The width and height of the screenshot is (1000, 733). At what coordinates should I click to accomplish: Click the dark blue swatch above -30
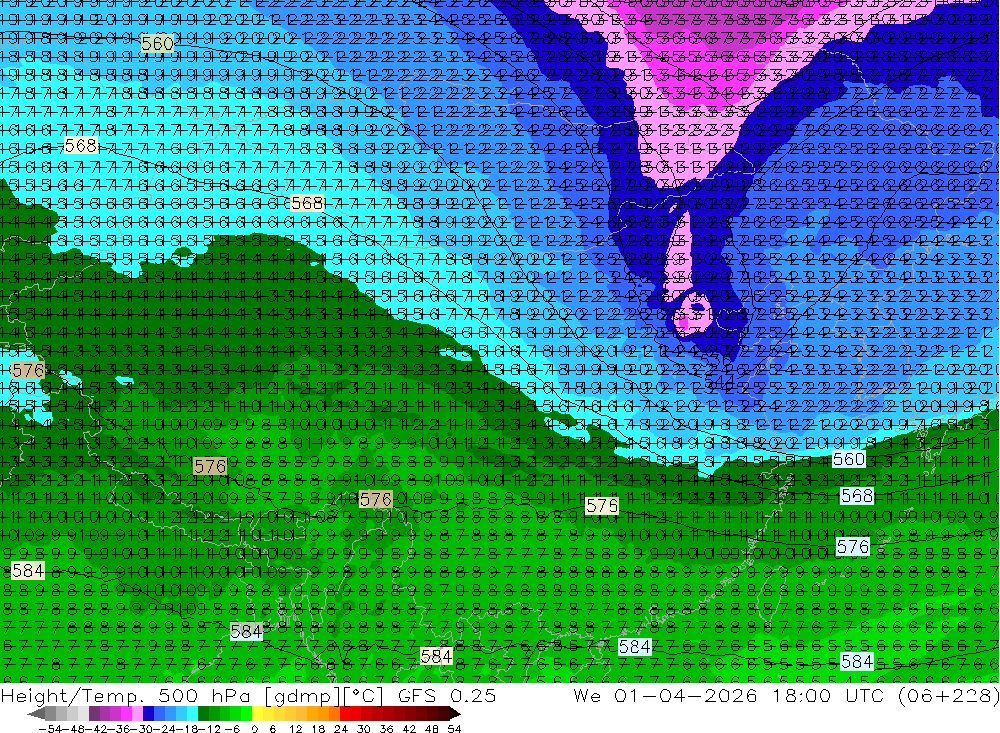point(148,713)
